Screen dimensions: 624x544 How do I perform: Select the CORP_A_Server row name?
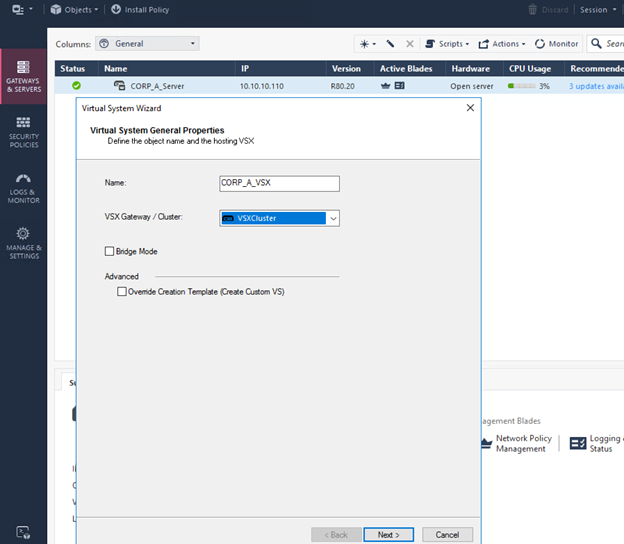[x=157, y=86]
